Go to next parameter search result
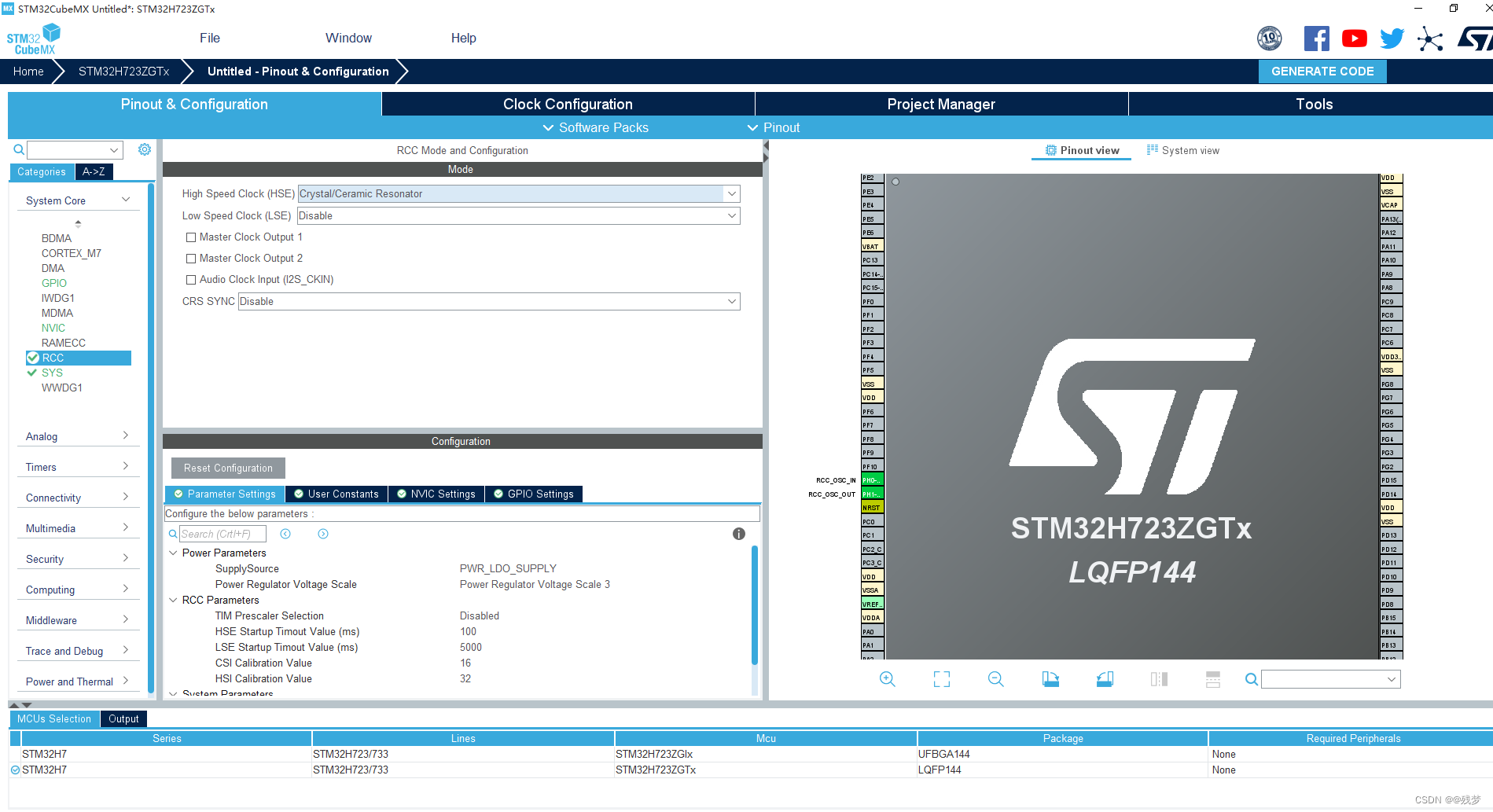The image size is (1493, 812). [x=323, y=534]
